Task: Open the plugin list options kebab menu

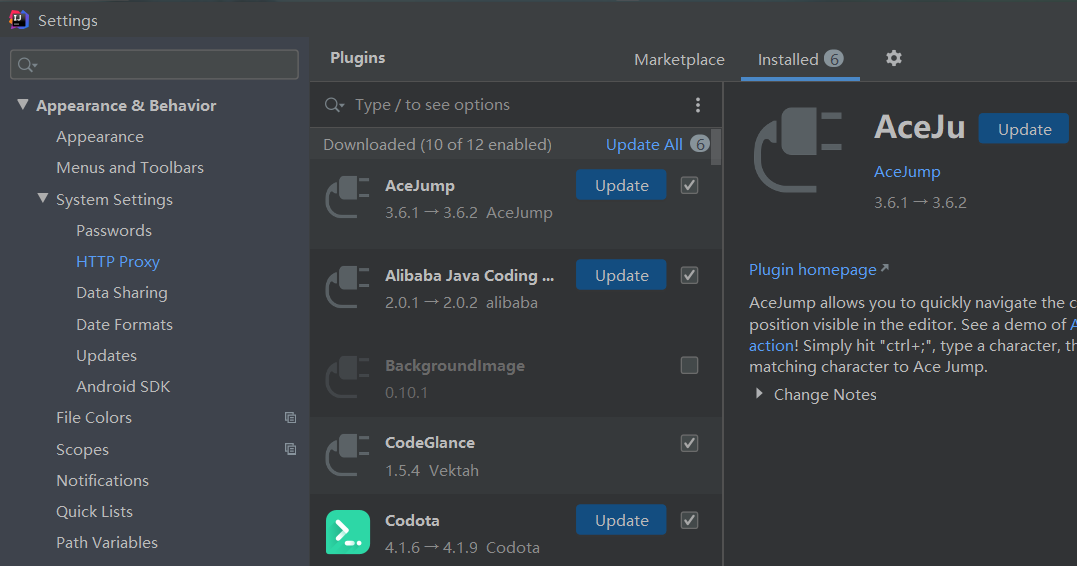Action: click(698, 104)
